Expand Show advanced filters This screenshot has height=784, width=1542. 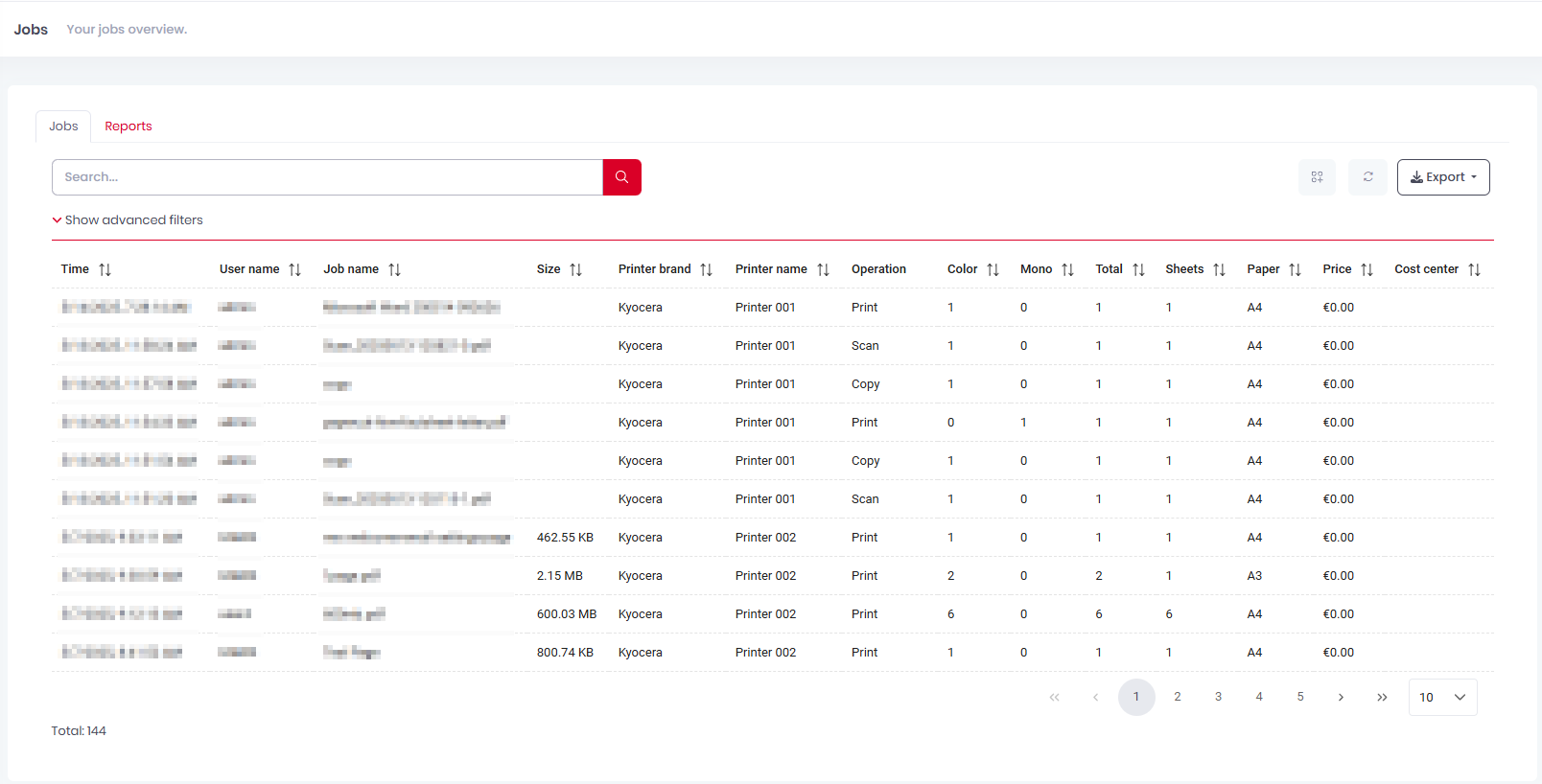[128, 220]
